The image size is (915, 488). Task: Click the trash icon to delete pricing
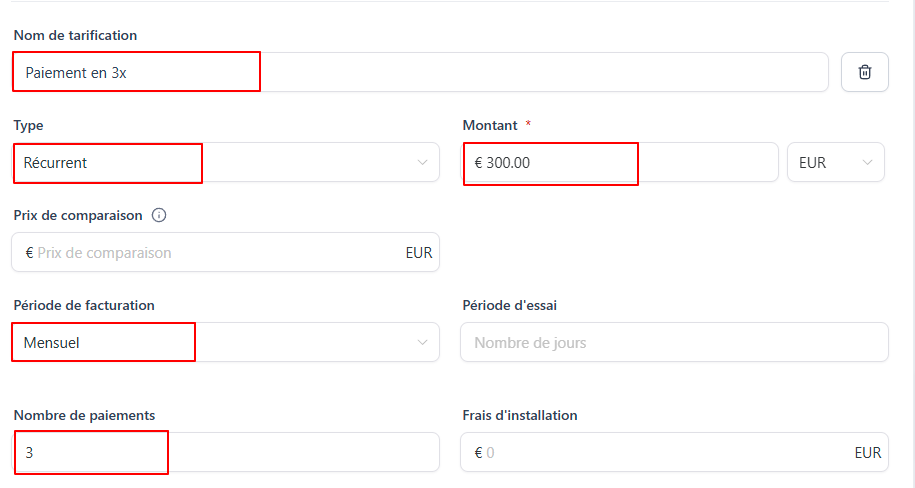pyautogui.click(x=865, y=72)
